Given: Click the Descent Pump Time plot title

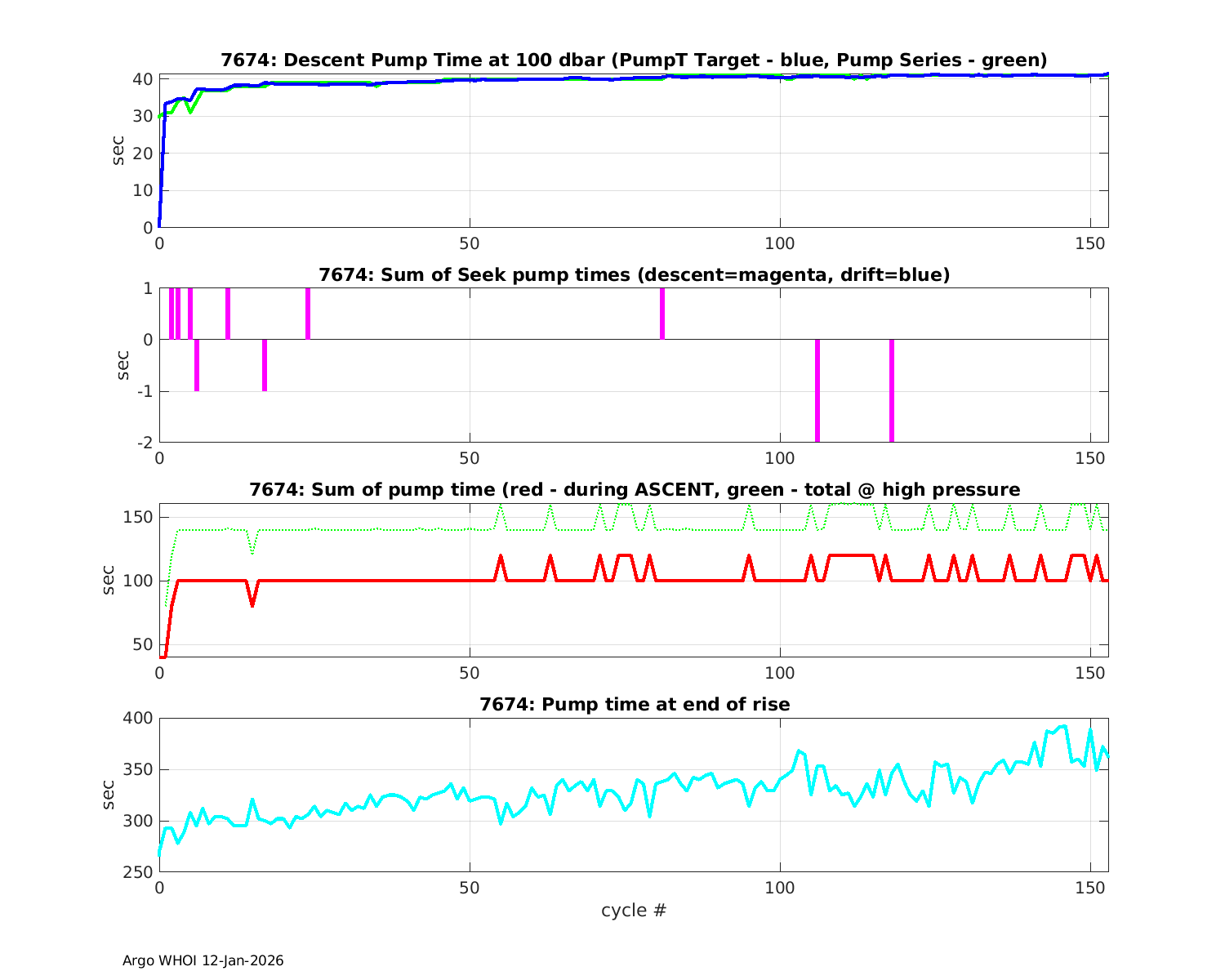Looking at the screenshot, I should [x=634, y=60].
